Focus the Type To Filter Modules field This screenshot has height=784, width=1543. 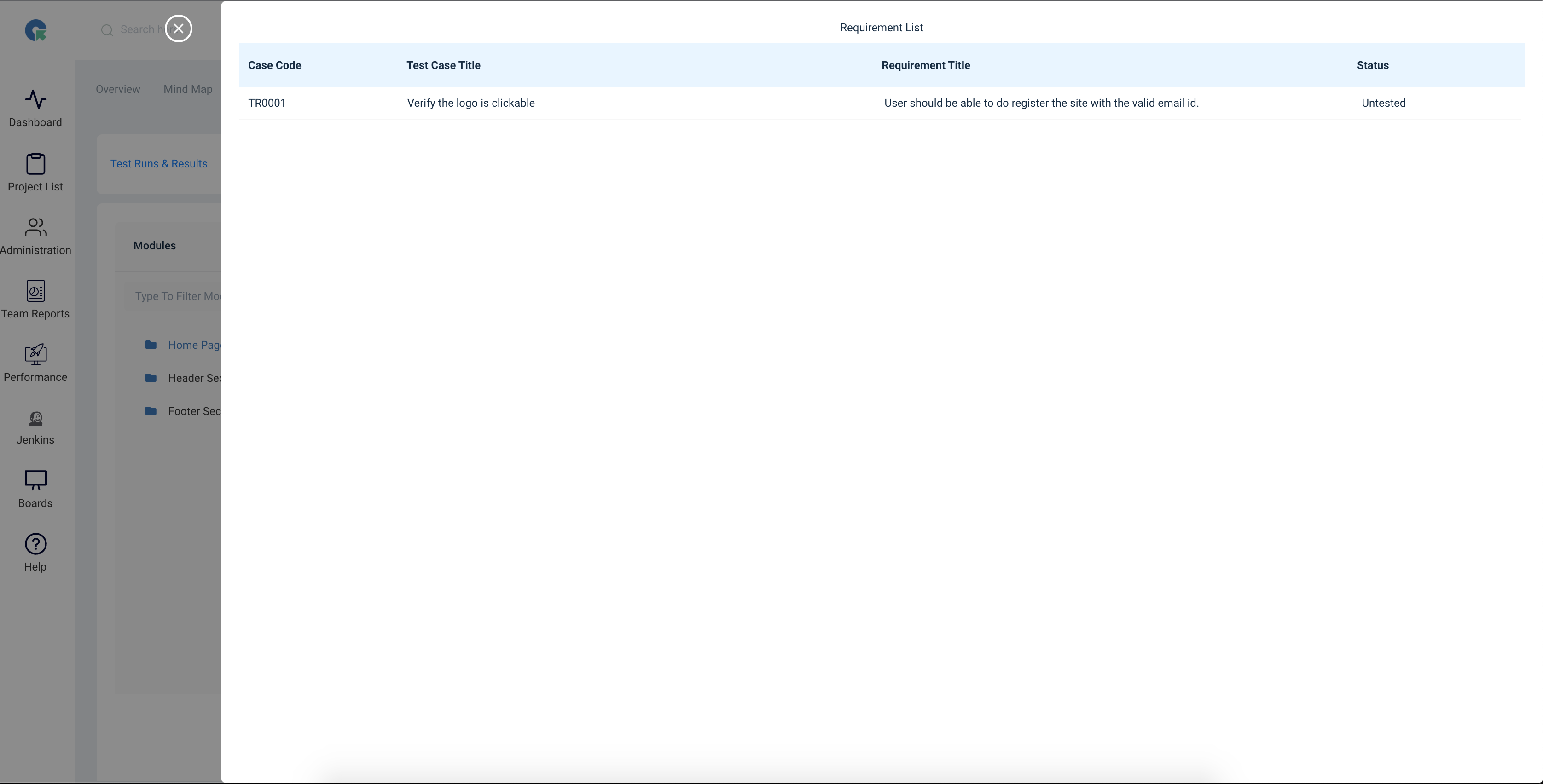(173, 296)
